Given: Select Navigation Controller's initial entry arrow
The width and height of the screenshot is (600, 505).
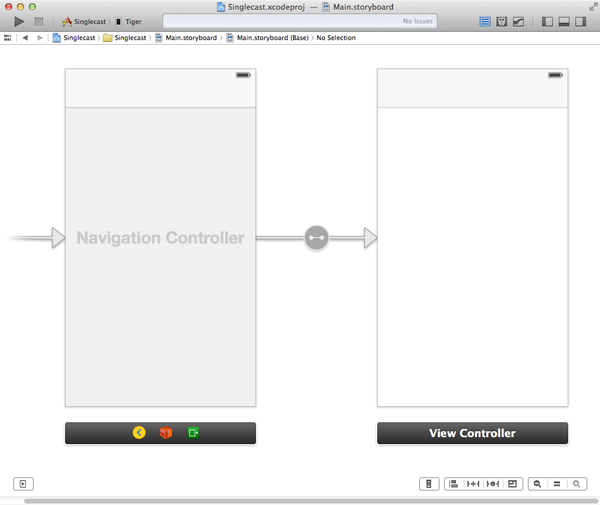Looking at the screenshot, I should point(37,238).
